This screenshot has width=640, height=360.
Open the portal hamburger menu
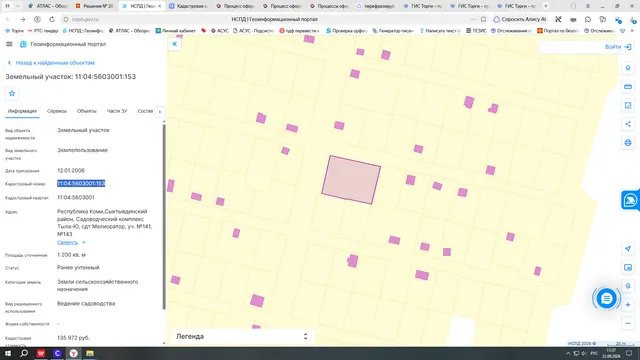pos(9,44)
